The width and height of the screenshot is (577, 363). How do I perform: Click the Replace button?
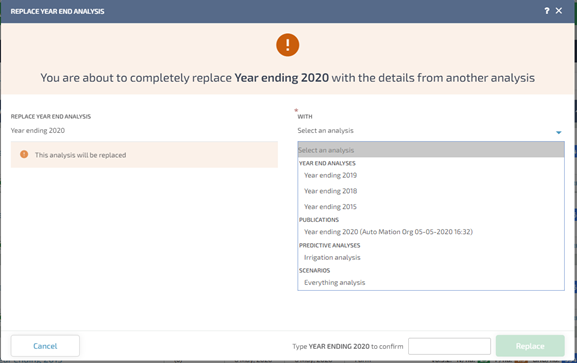pos(530,346)
